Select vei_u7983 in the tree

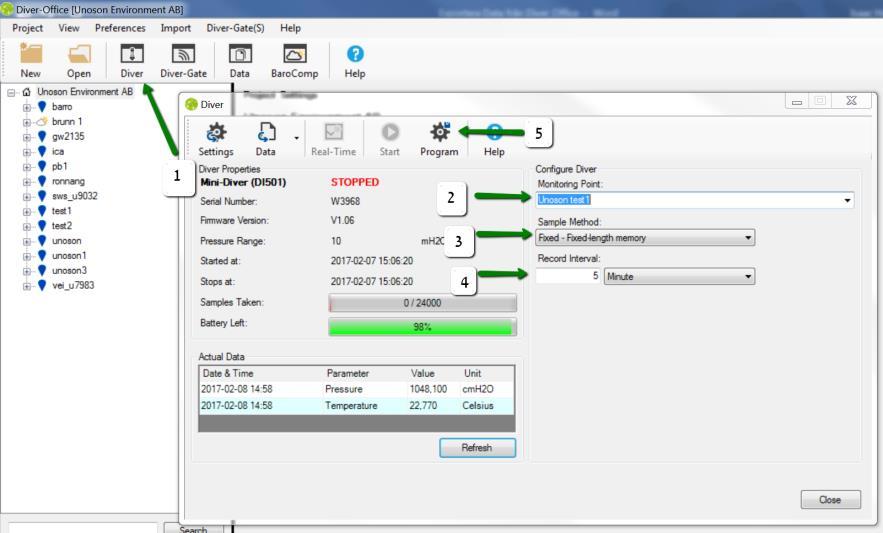click(x=73, y=286)
